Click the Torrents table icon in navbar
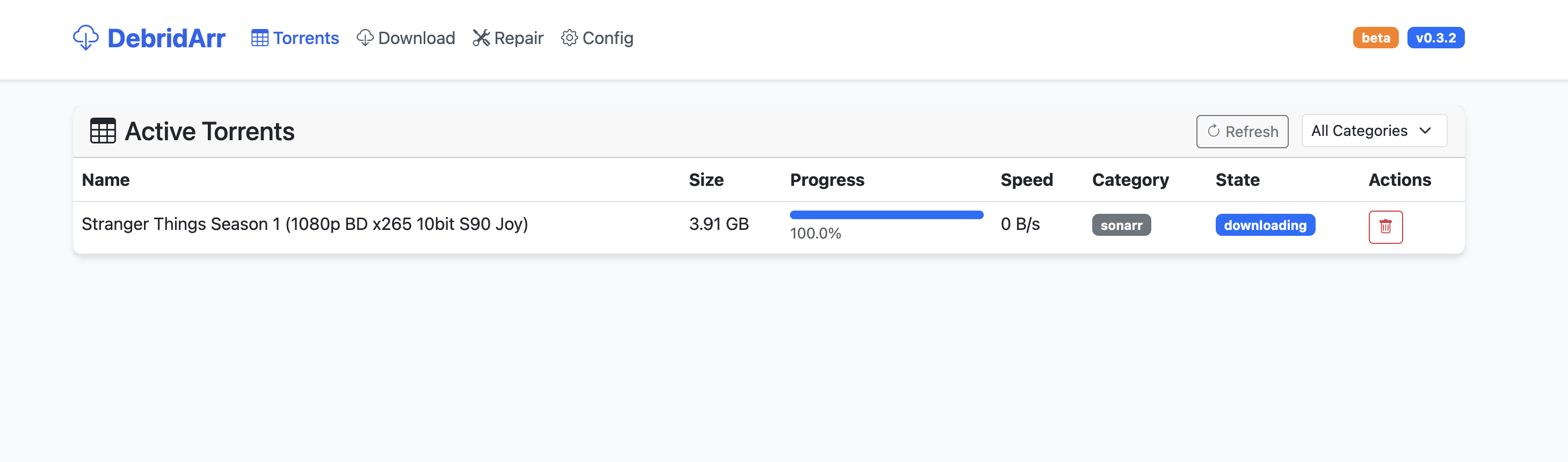1568x462 pixels. [x=260, y=38]
